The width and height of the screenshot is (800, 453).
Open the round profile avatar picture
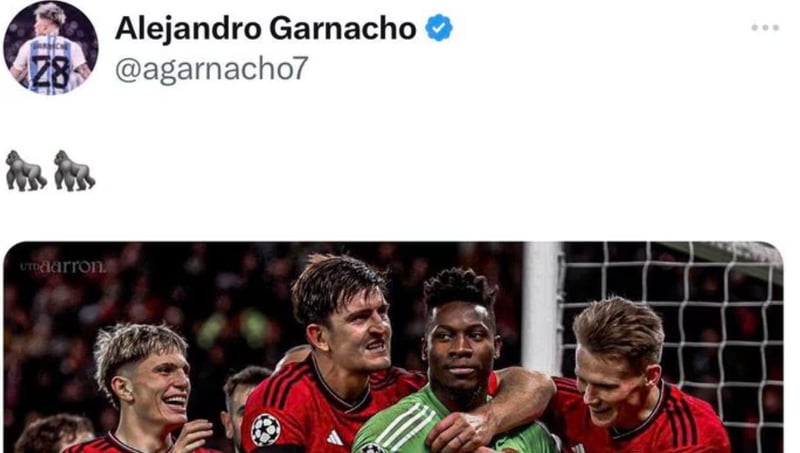(x=50, y=47)
